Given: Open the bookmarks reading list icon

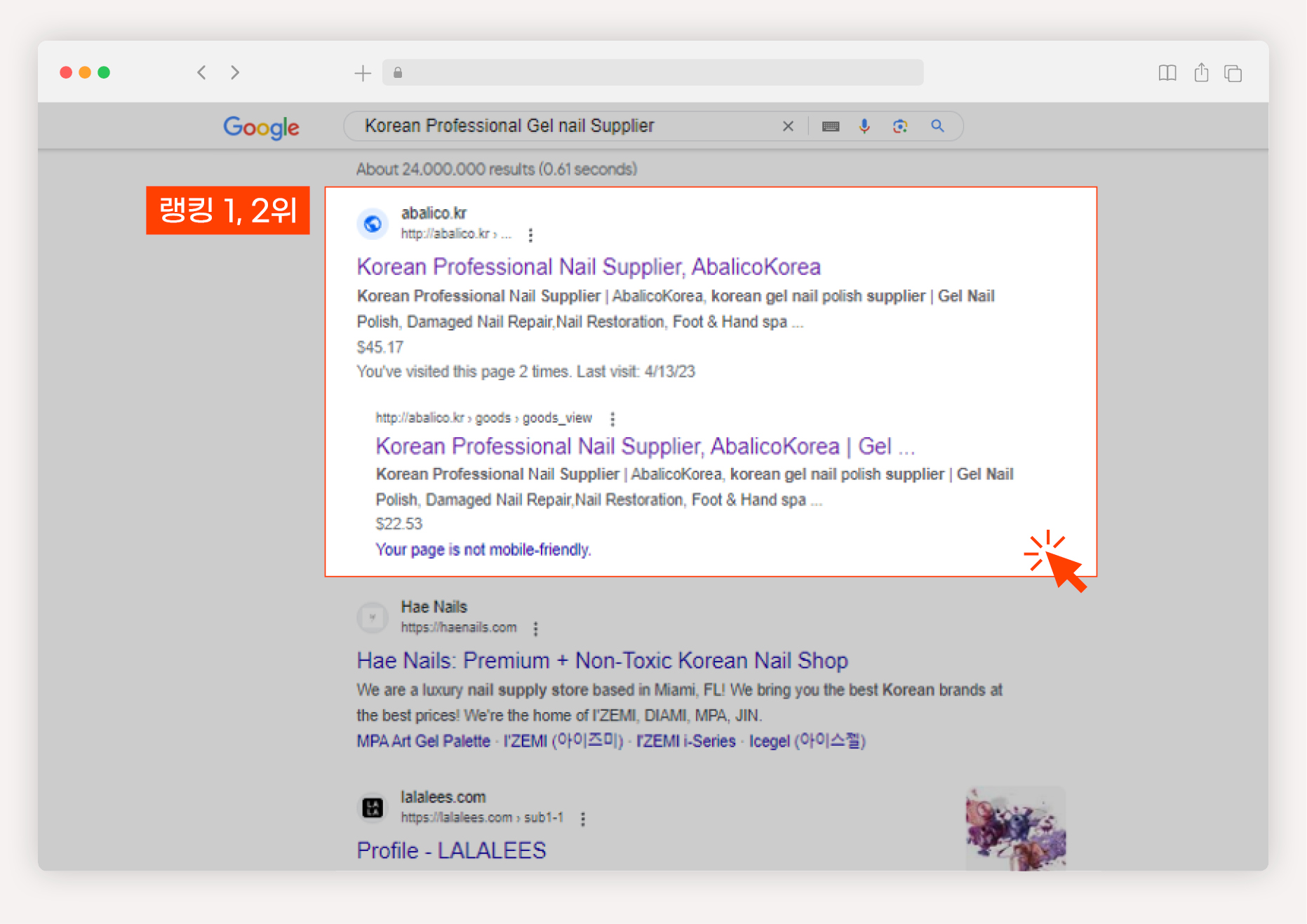Looking at the screenshot, I should 1167,73.
